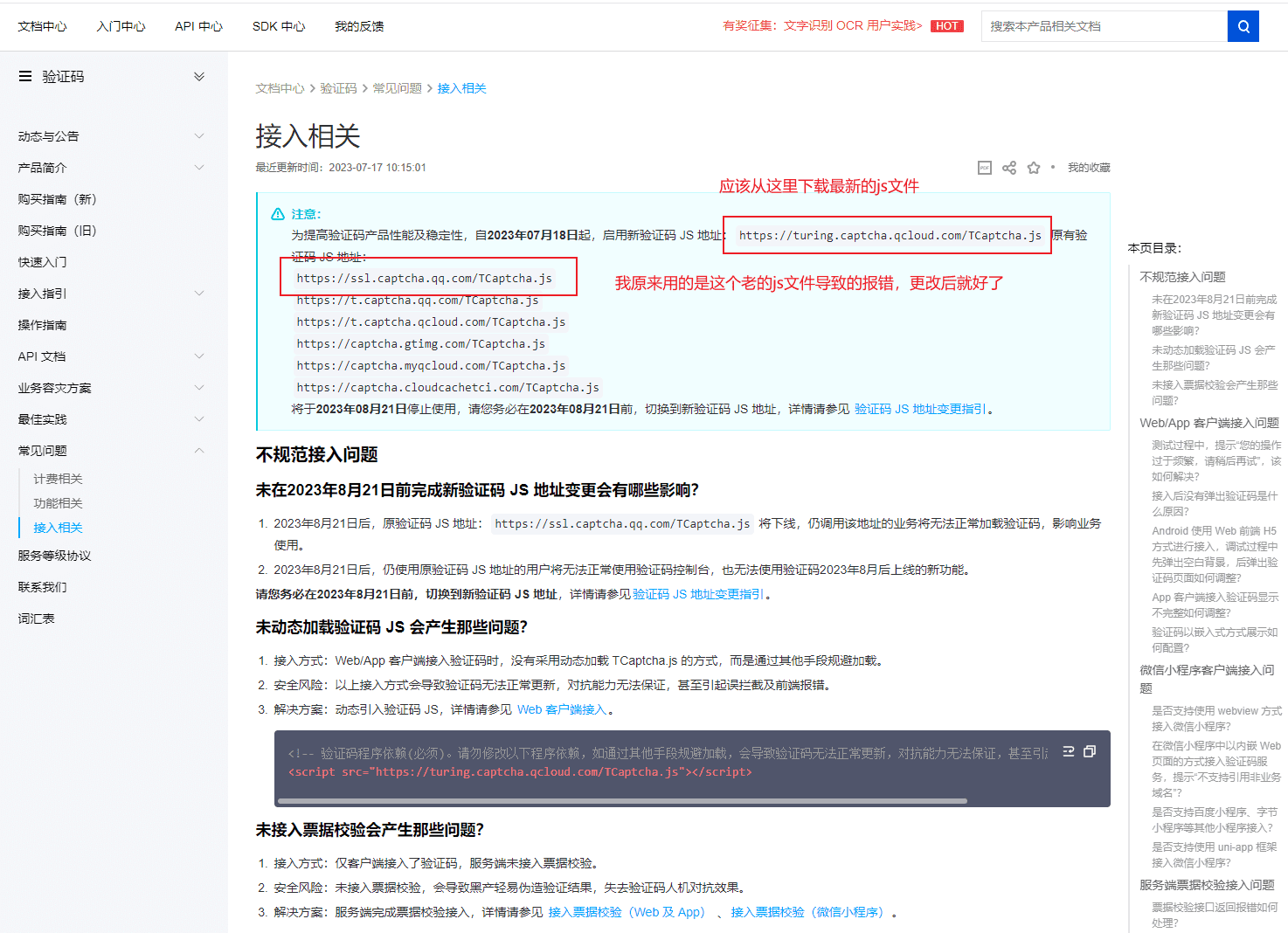This screenshot has width=1288, height=933.
Task: Focus the 搜索本产品相关文档 search box
Action: pyautogui.click(x=1104, y=26)
